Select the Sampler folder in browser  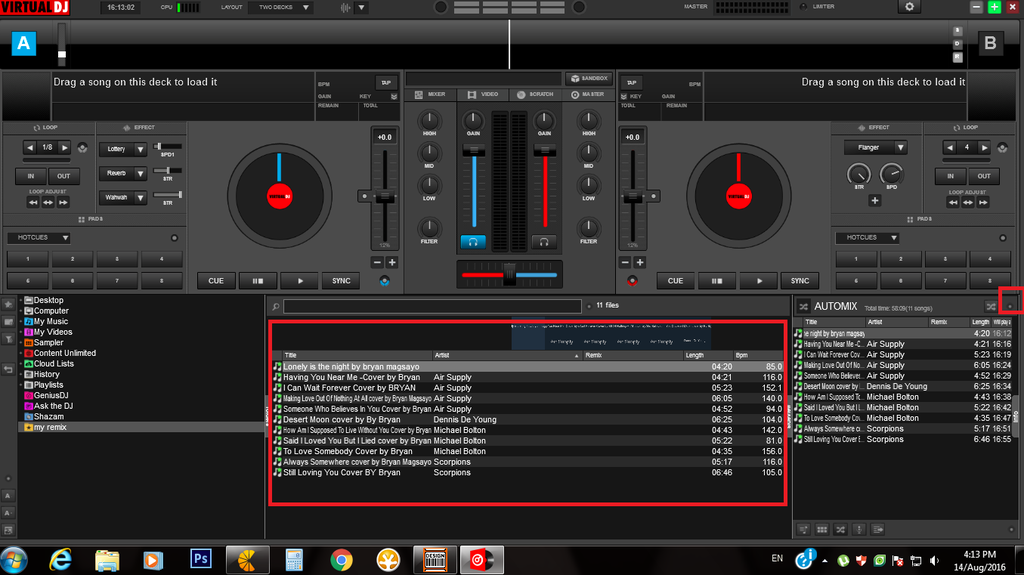(49, 342)
